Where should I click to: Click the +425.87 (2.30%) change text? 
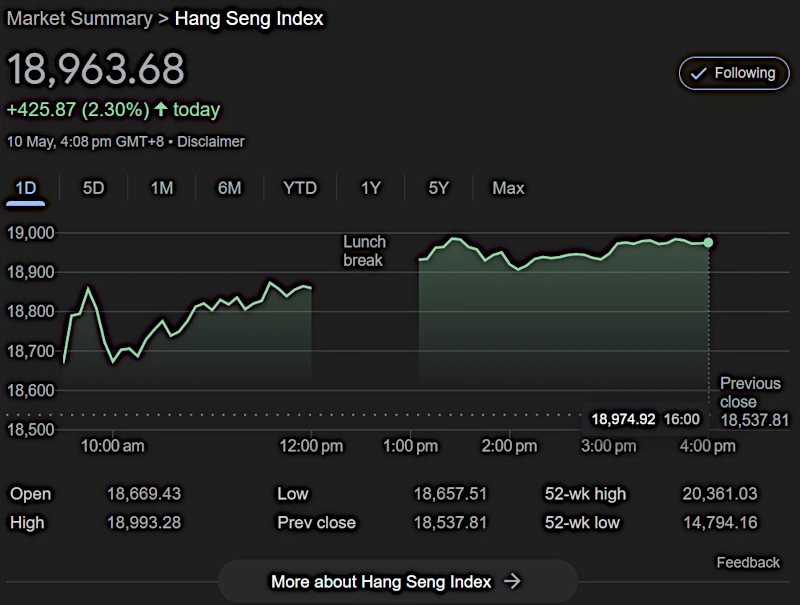point(78,110)
